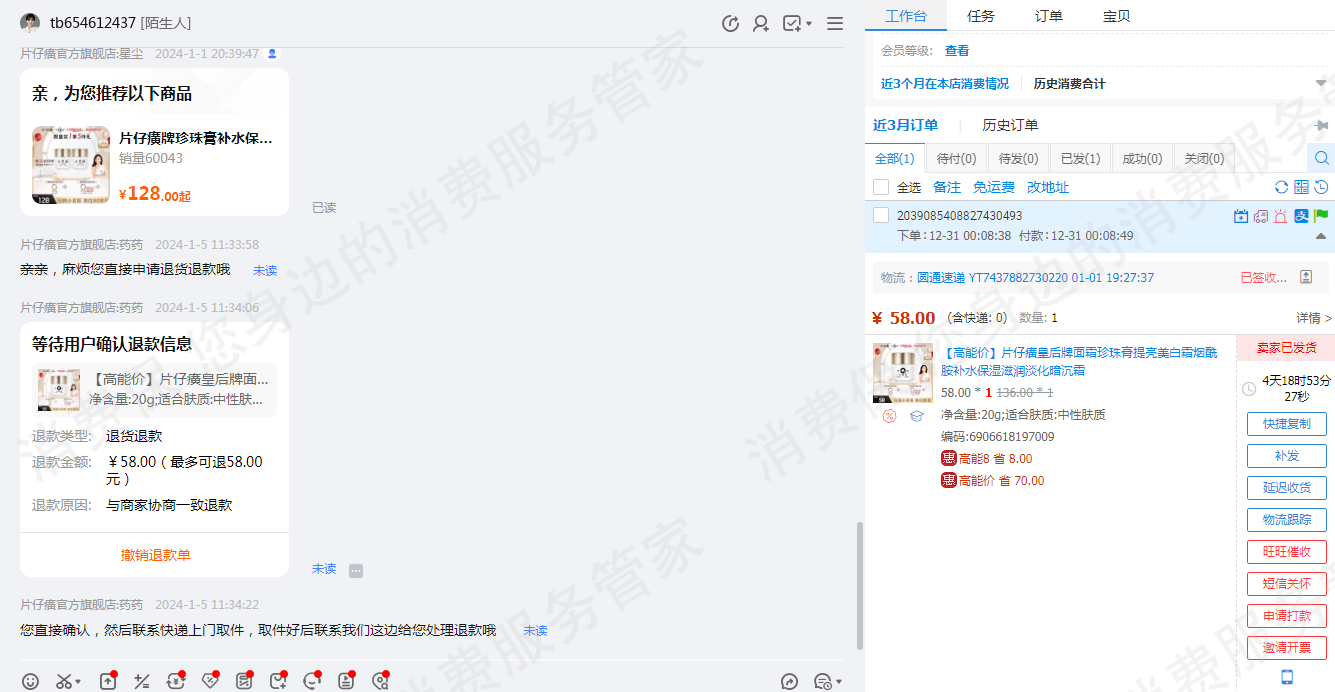
Task: Tick the 全选 select-all checkbox
Action: click(x=881, y=187)
